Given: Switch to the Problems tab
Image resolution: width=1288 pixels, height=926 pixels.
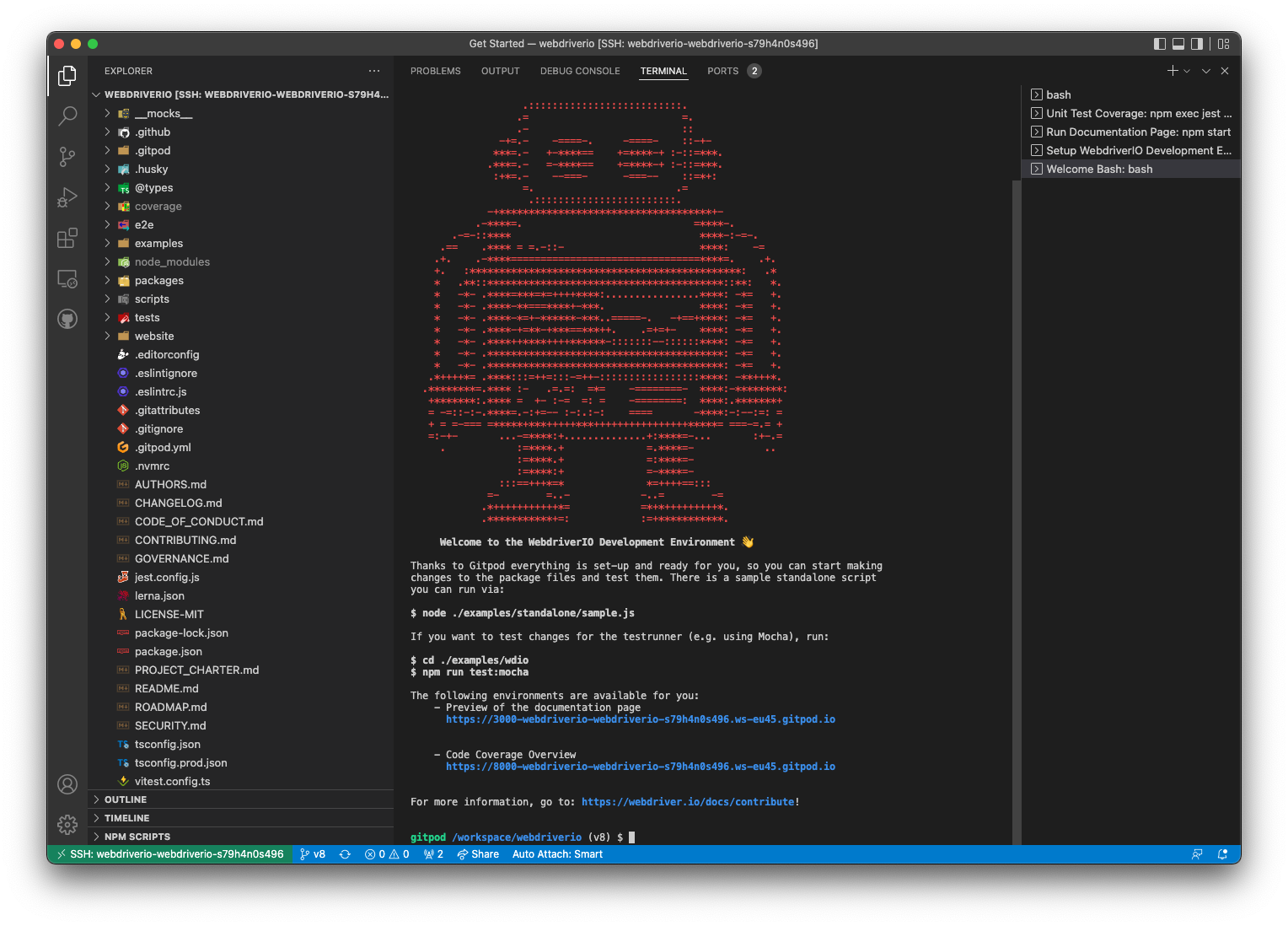Looking at the screenshot, I should click(436, 71).
